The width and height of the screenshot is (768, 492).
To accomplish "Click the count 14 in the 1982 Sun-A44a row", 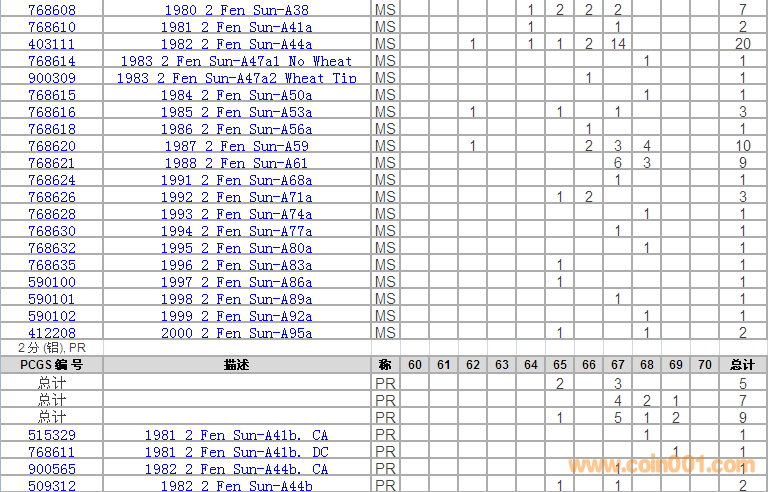I will (x=618, y=44).
